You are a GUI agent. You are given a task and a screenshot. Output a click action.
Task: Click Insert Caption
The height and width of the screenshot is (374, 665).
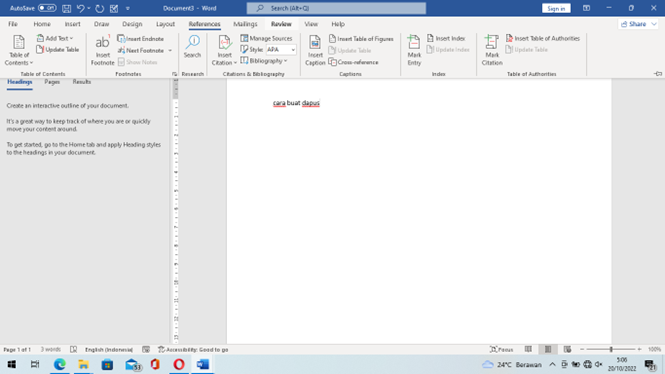click(x=315, y=50)
